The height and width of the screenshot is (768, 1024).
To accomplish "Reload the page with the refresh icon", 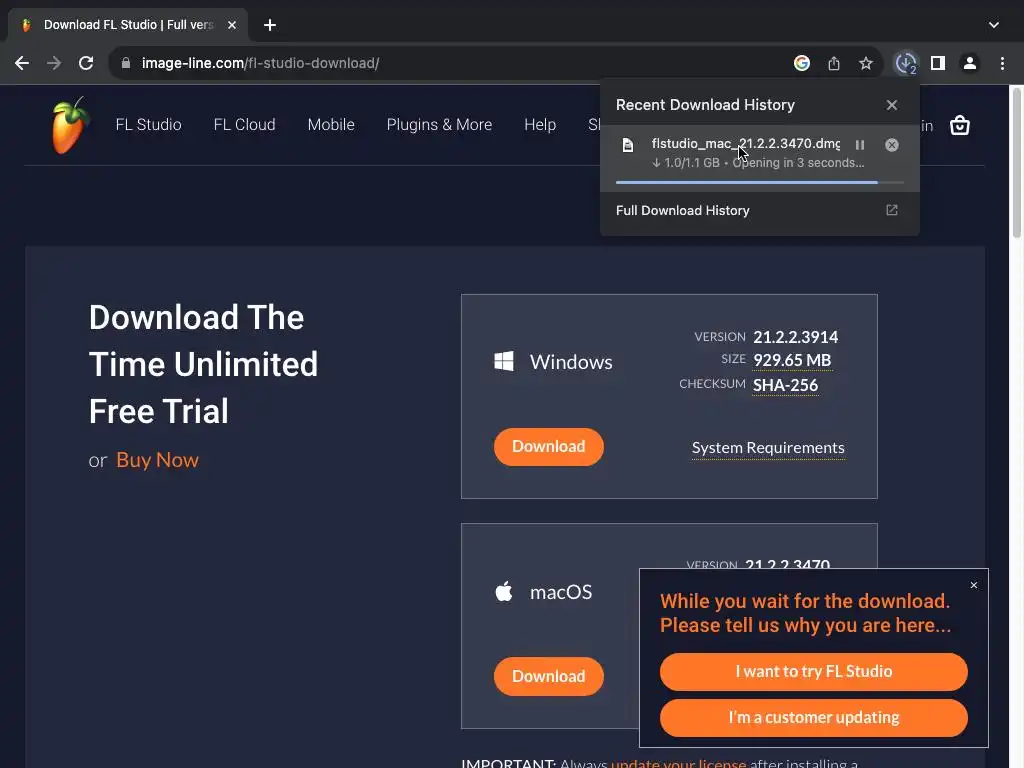I will (86, 63).
